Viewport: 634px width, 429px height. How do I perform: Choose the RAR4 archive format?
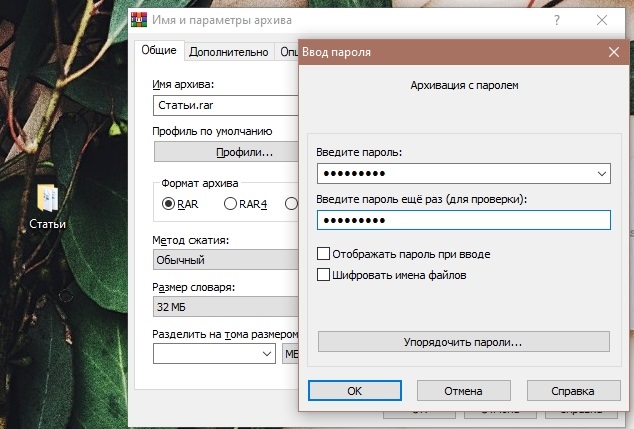(x=231, y=204)
